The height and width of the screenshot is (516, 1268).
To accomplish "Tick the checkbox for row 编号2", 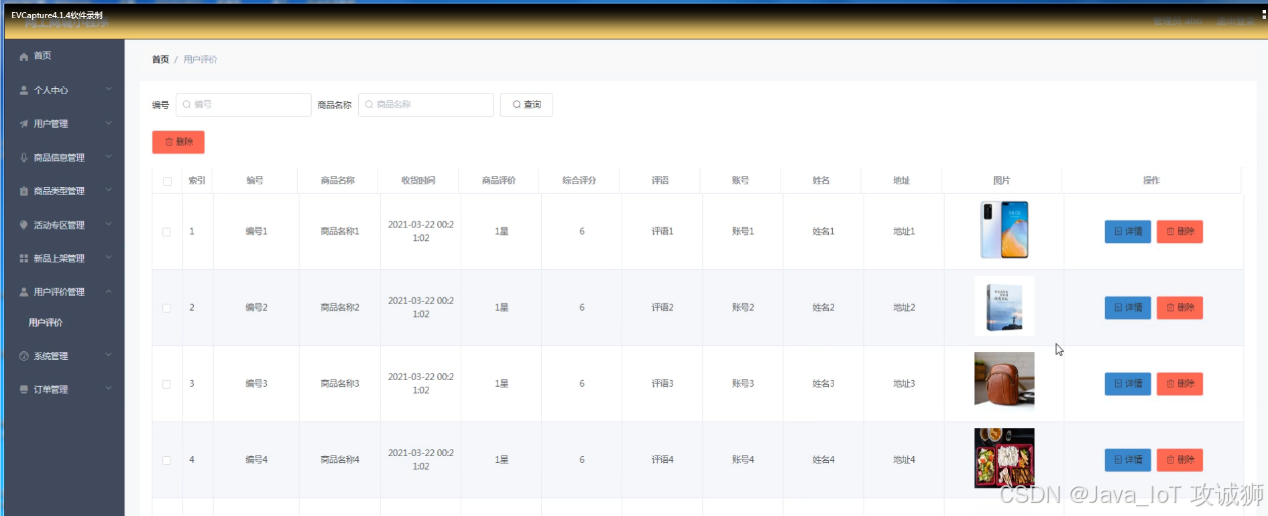I will coord(167,308).
